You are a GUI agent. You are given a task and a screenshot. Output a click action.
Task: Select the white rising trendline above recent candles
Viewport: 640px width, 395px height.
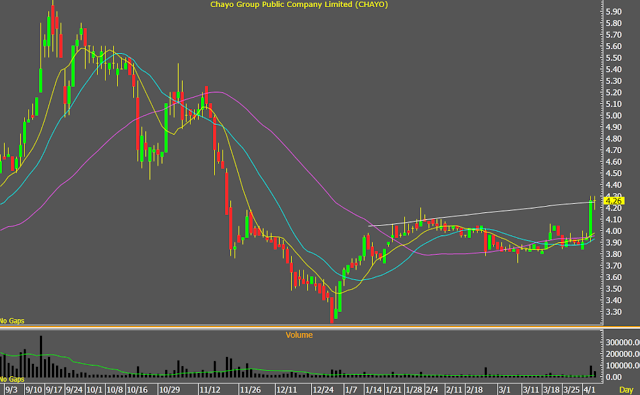click(x=482, y=213)
